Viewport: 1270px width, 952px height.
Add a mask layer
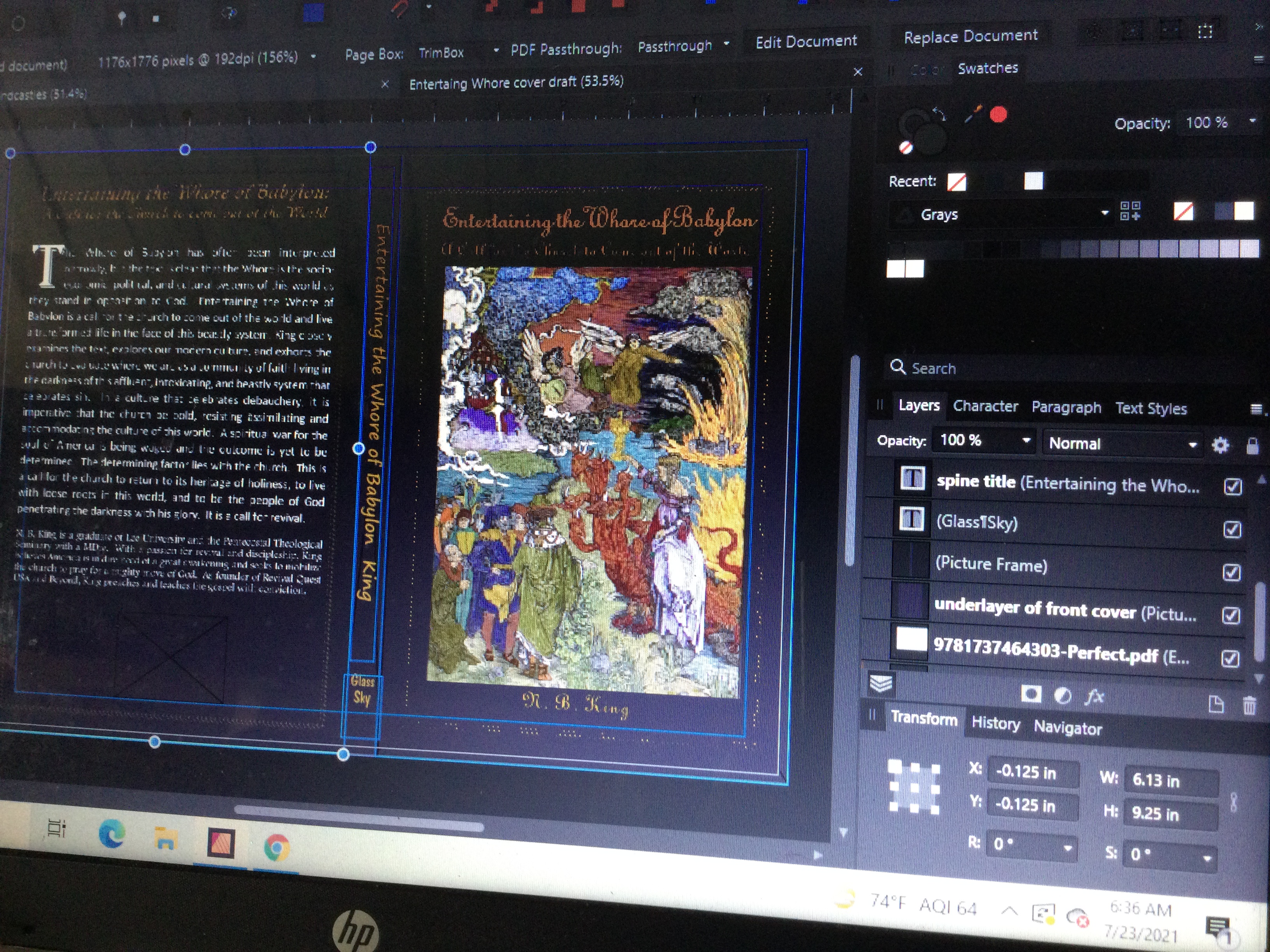[x=1031, y=694]
